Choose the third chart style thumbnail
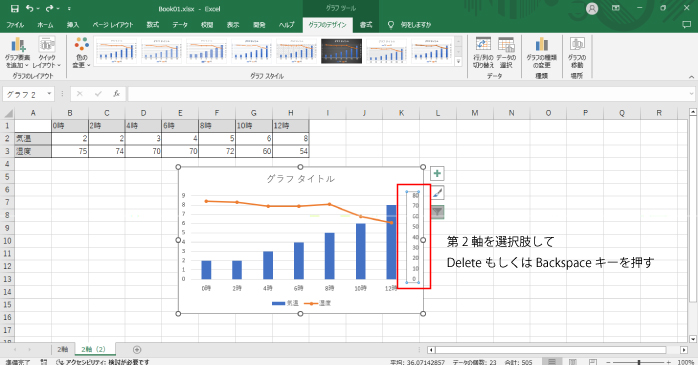 click(206, 51)
